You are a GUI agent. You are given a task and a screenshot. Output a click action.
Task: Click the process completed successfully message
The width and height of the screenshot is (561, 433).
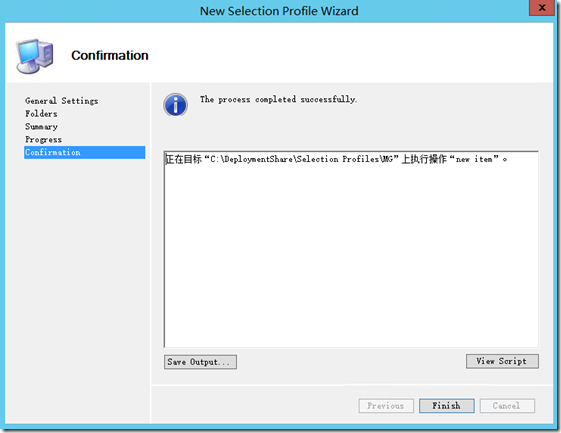(278, 99)
